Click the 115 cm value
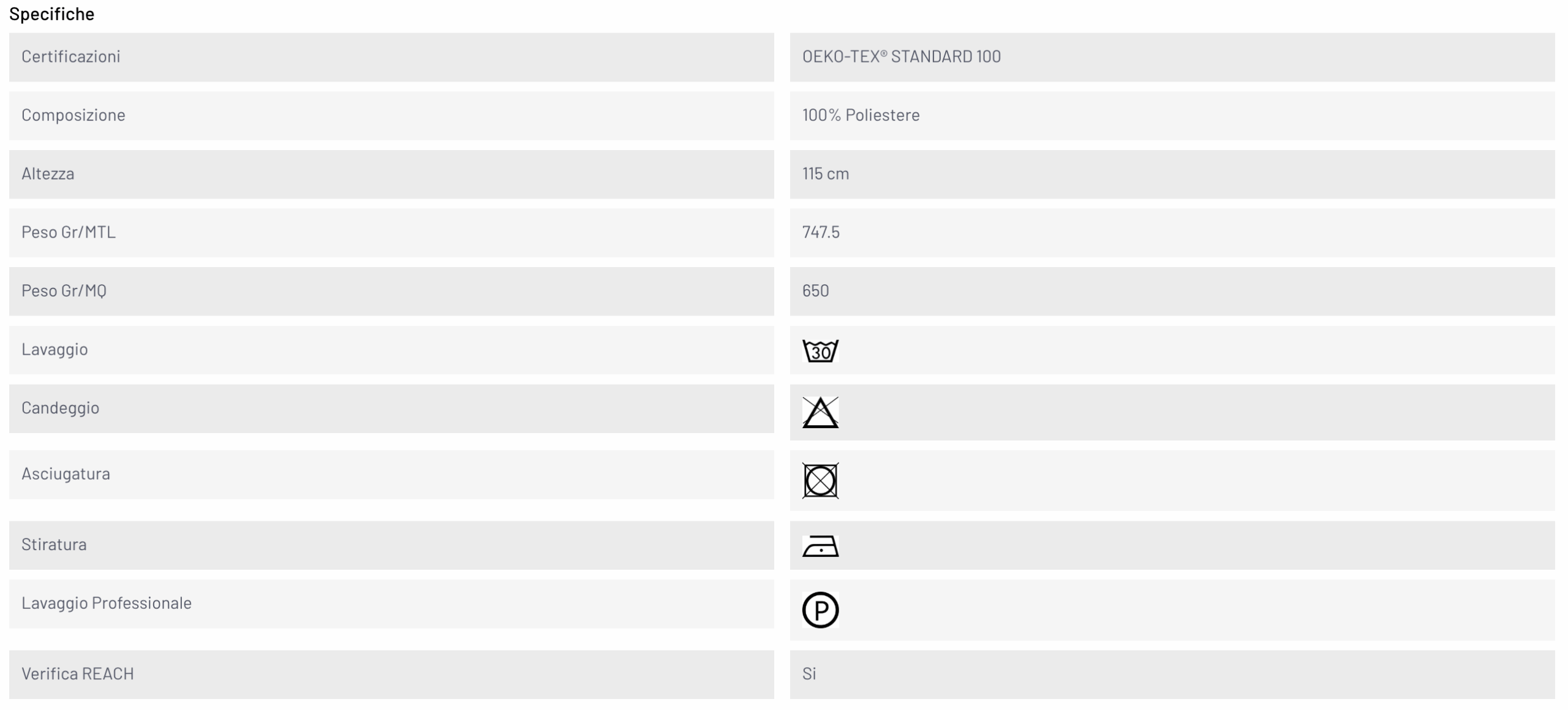Viewport: 1568px width, 710px height. tap(825, 173)
